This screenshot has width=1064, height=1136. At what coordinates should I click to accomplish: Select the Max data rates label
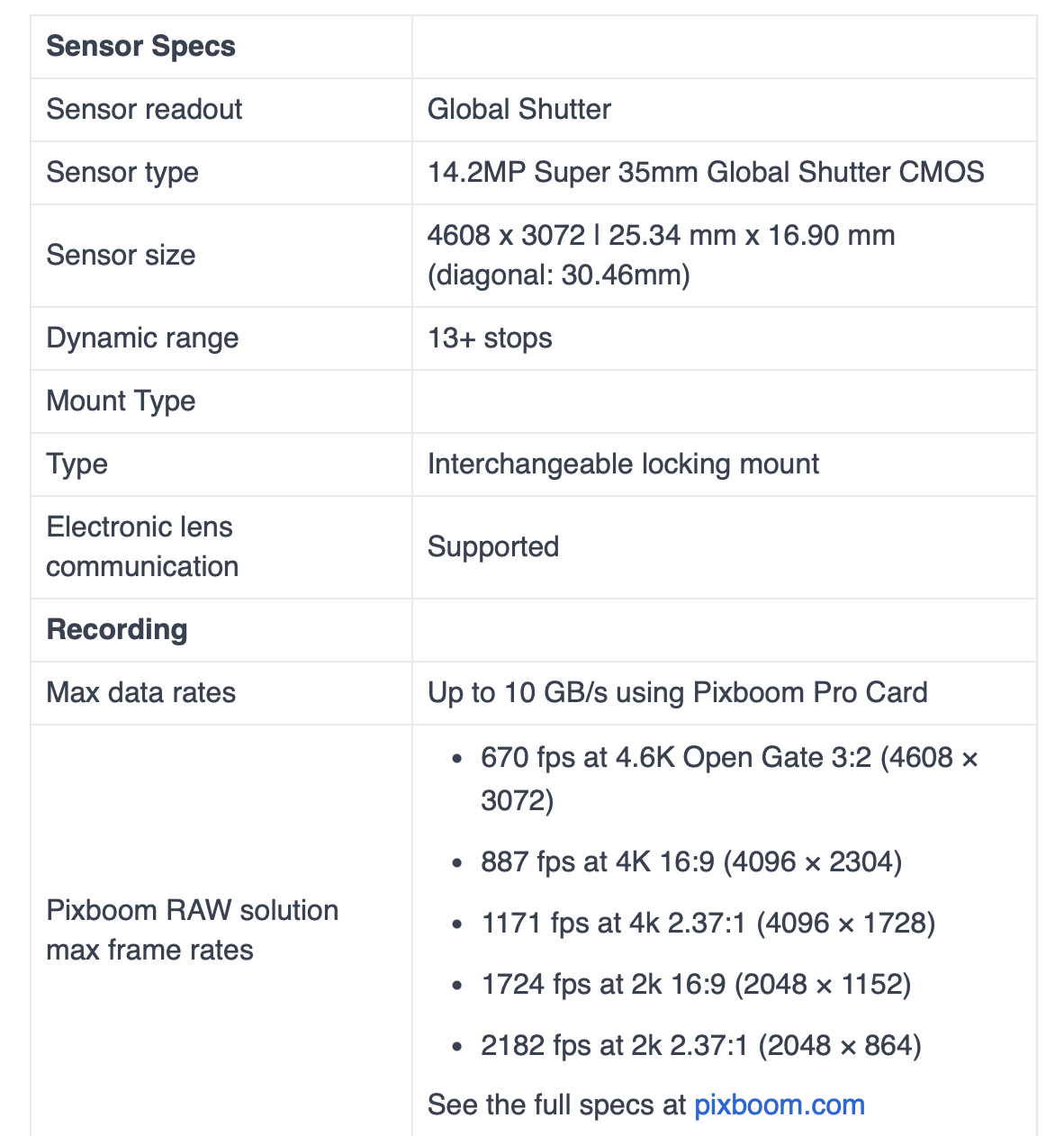click(x=141, y=693)
